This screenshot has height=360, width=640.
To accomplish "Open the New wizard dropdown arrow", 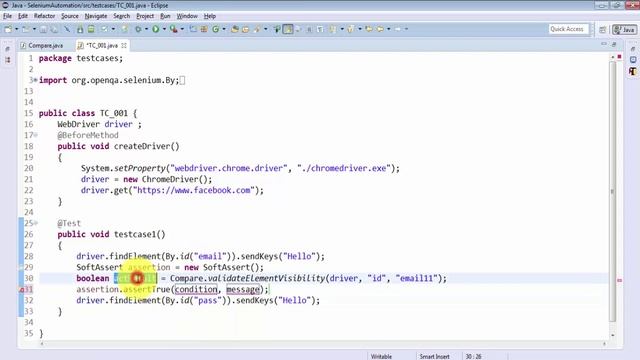I will tap(16, 29).
